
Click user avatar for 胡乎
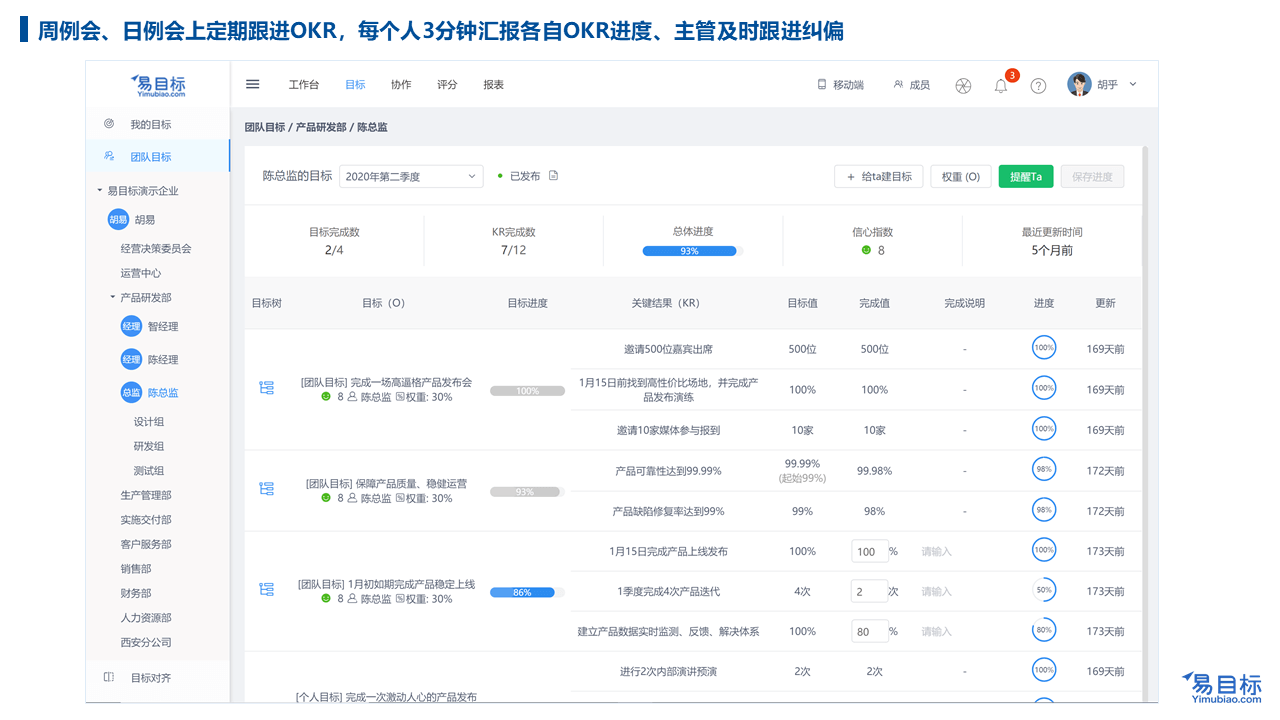pyautogui.click(x=1079, y=84)
